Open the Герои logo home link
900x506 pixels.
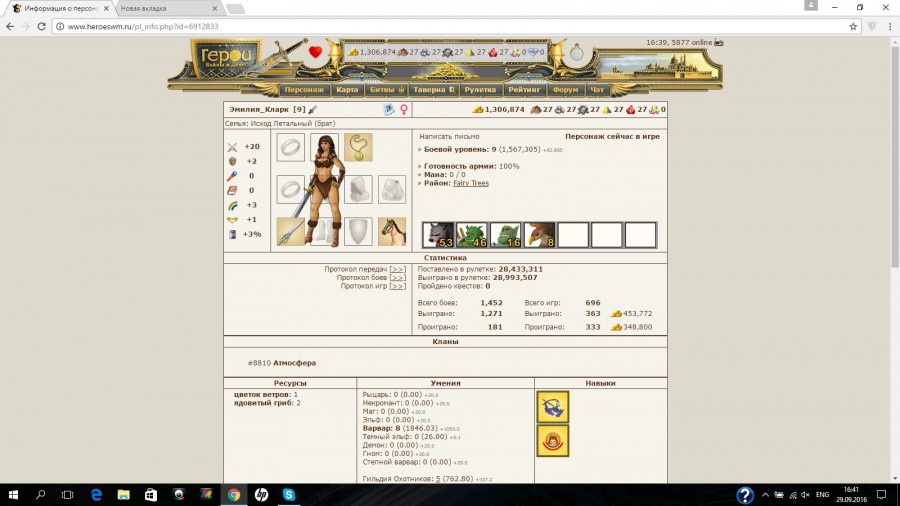226,59
